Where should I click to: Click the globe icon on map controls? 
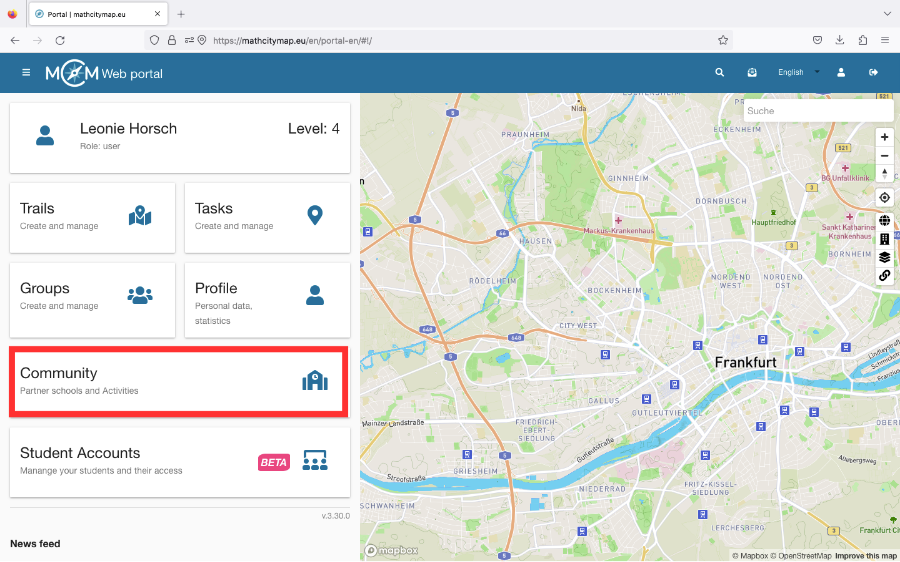coord(884,221)
